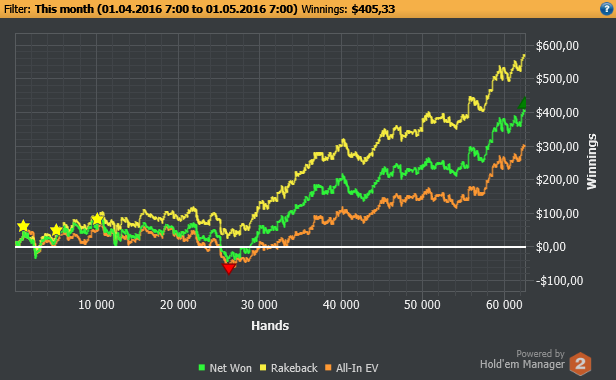The image size is (616, 380).
Task: Click the $200,00 axis value
Action: pyautogui.click(x=557, y=180)
